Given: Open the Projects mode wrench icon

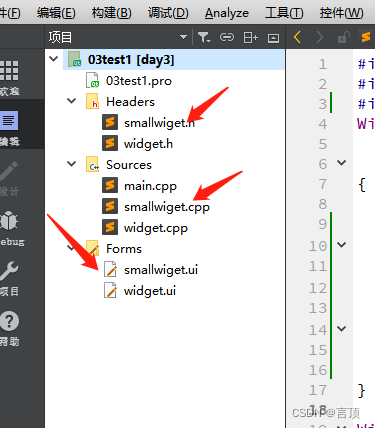Looking at the screenshot, I should (x=9, y=270).
